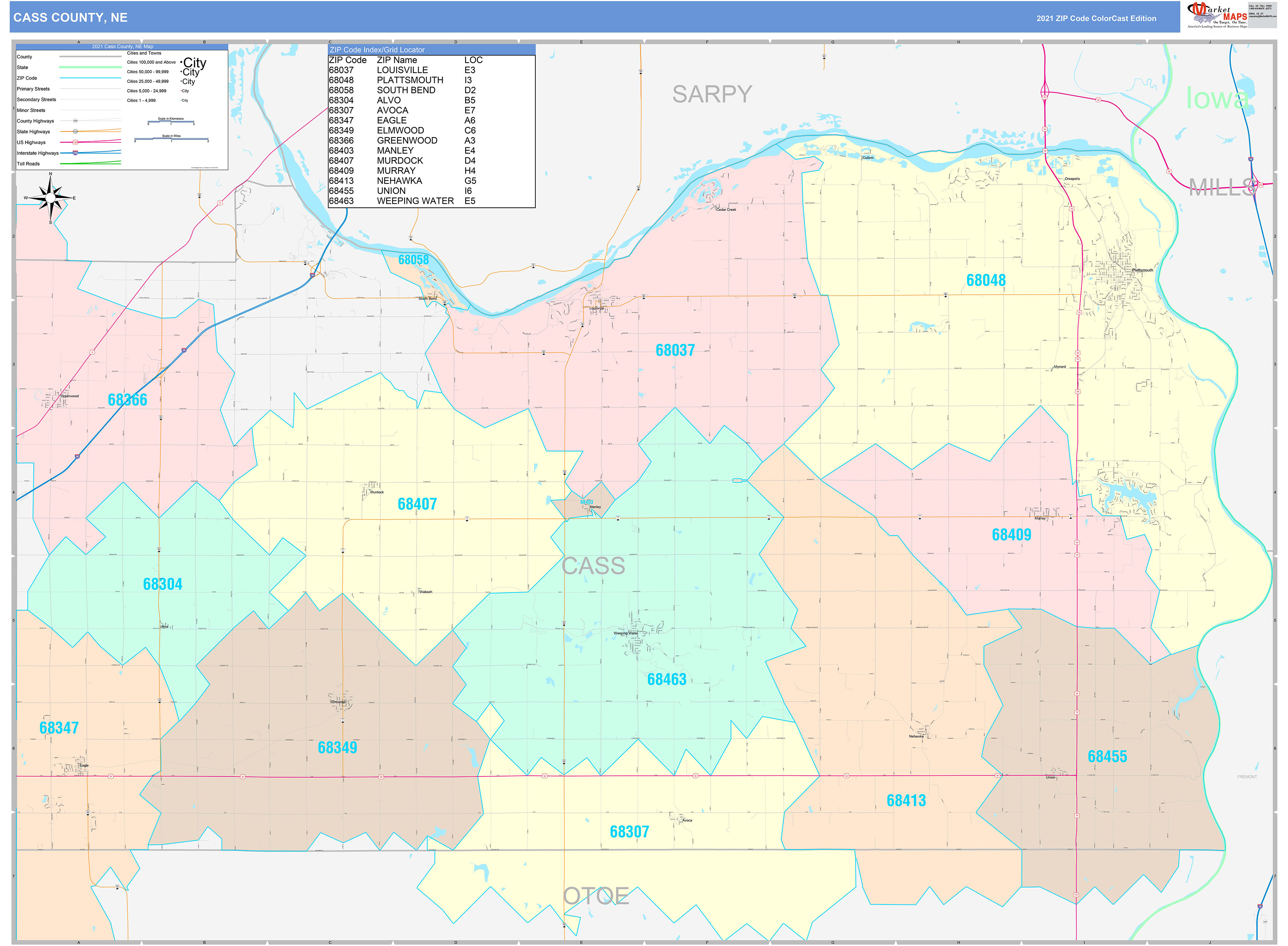
Task: Click the Cities and Towns legend heading
Action: point(144,53)
